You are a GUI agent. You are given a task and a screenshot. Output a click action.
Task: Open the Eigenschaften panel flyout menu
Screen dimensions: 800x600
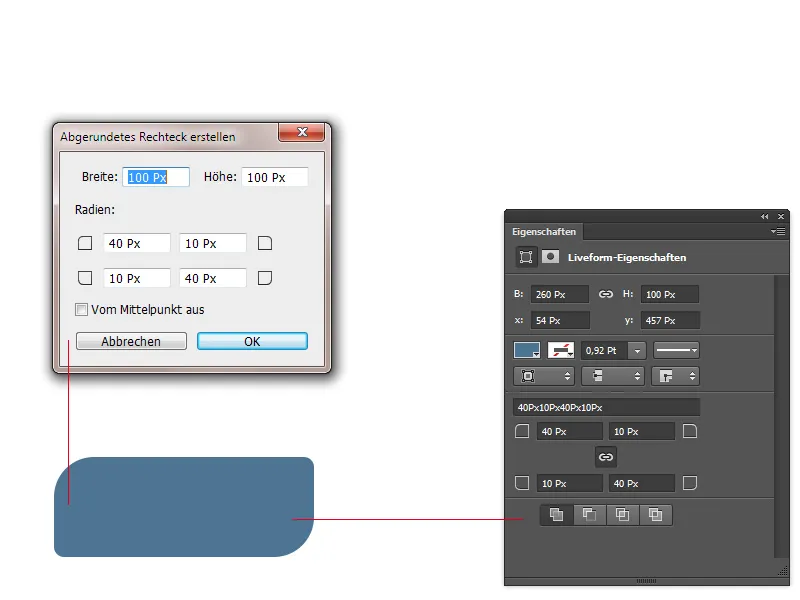[778, 232]
